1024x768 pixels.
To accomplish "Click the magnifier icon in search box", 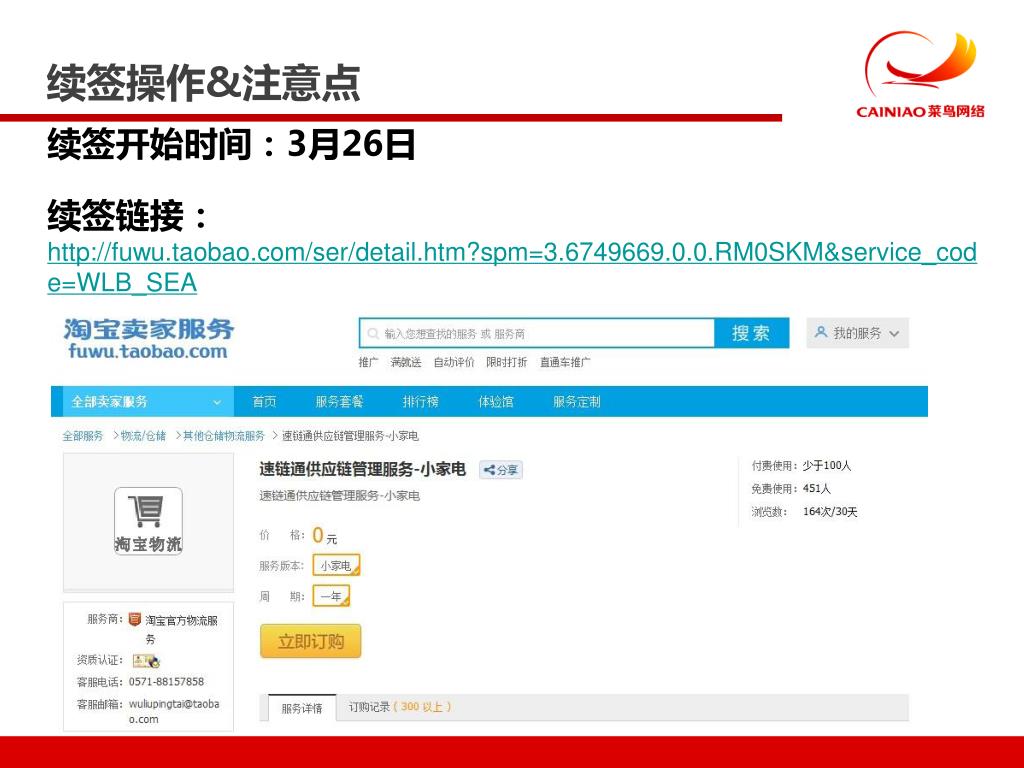I will [373, 334].
